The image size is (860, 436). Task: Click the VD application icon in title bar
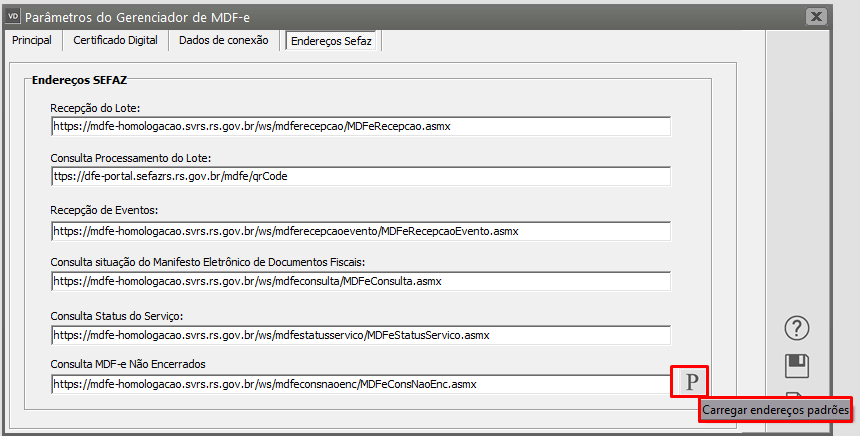12,17
